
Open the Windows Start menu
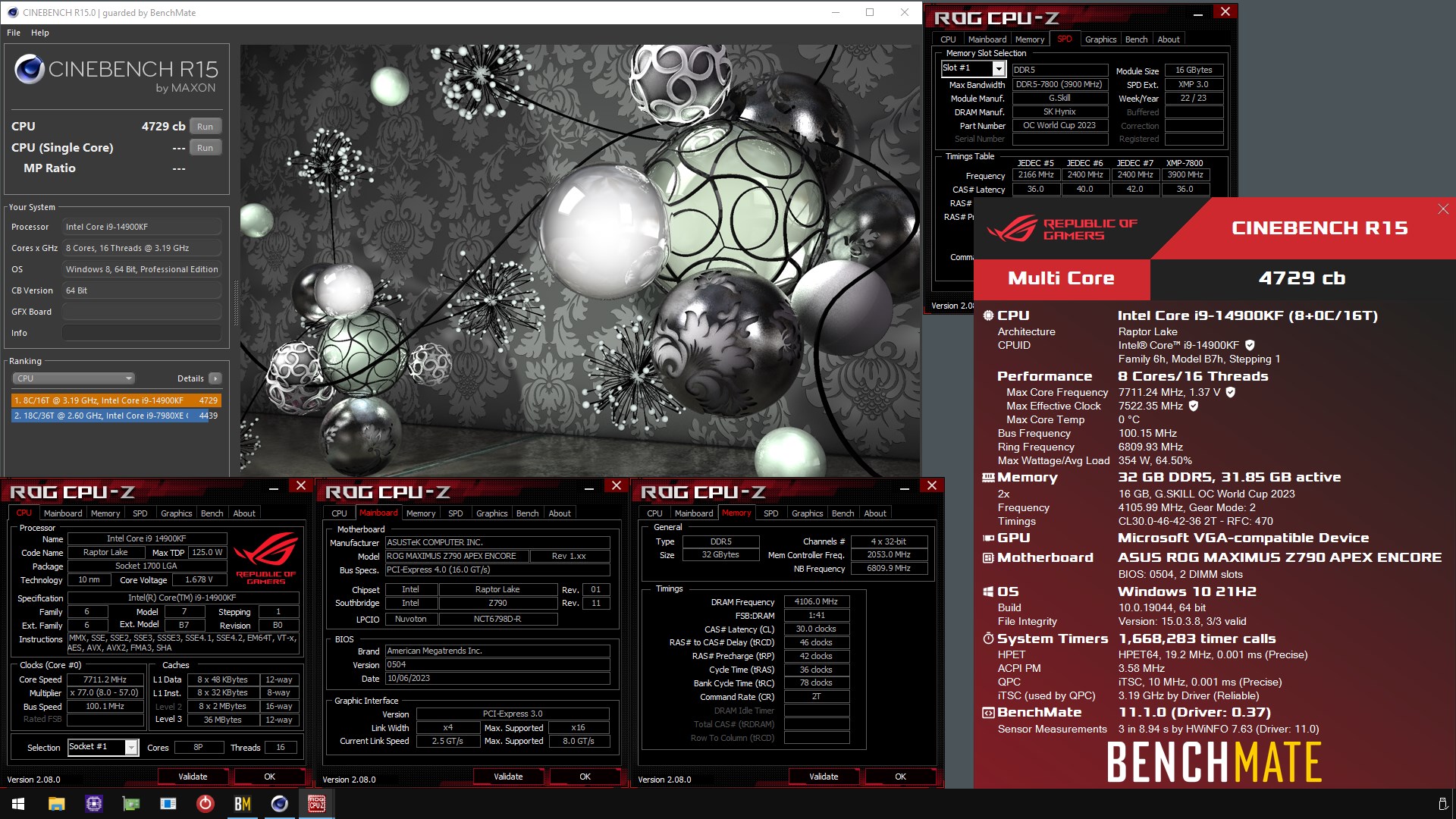18,804
